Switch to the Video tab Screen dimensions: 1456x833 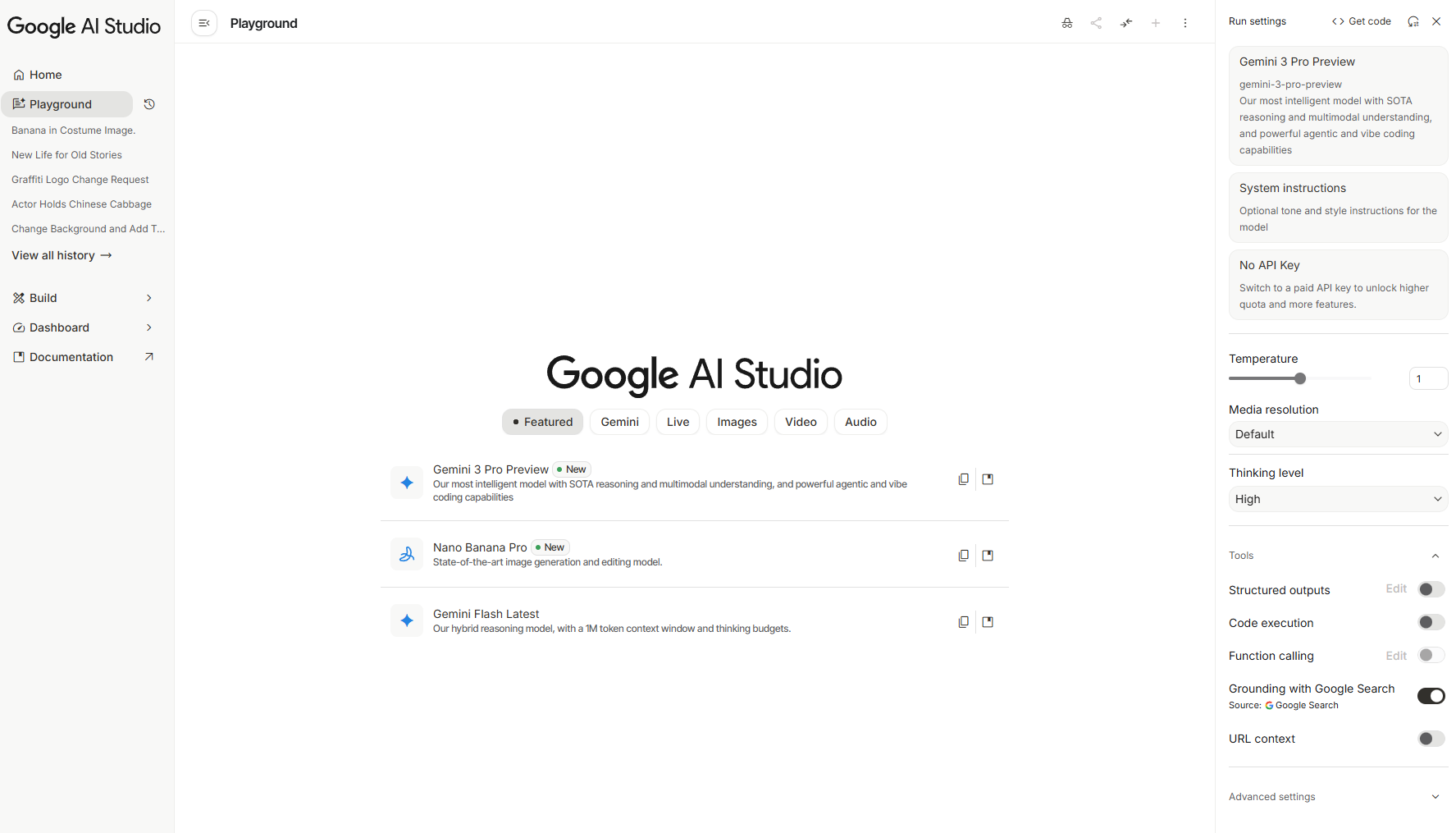(801, 422)
